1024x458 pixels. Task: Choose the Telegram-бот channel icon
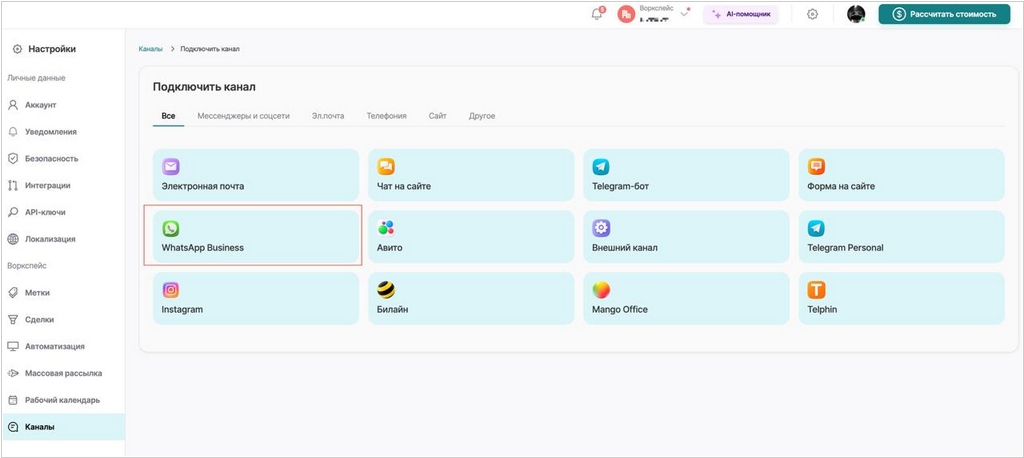[601, 167]
